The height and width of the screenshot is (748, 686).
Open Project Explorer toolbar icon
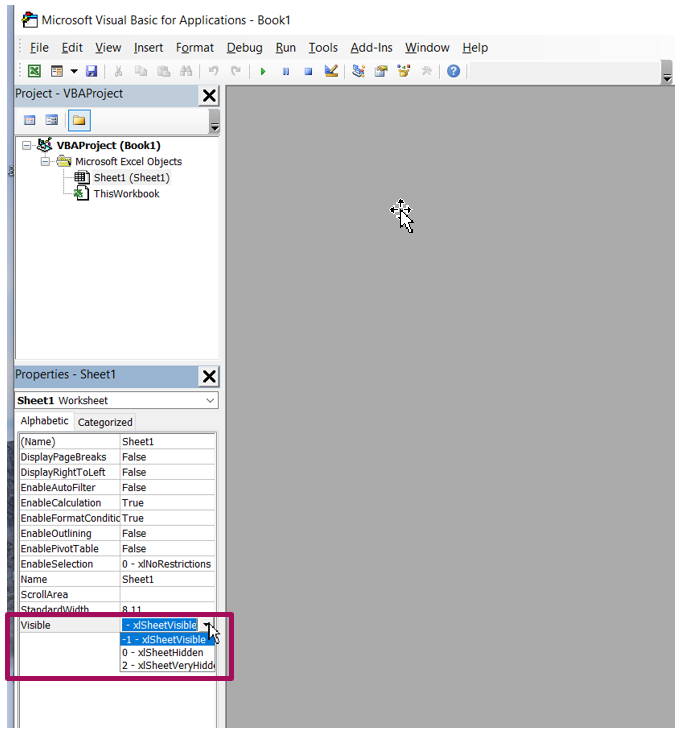[x=358, y=71]
